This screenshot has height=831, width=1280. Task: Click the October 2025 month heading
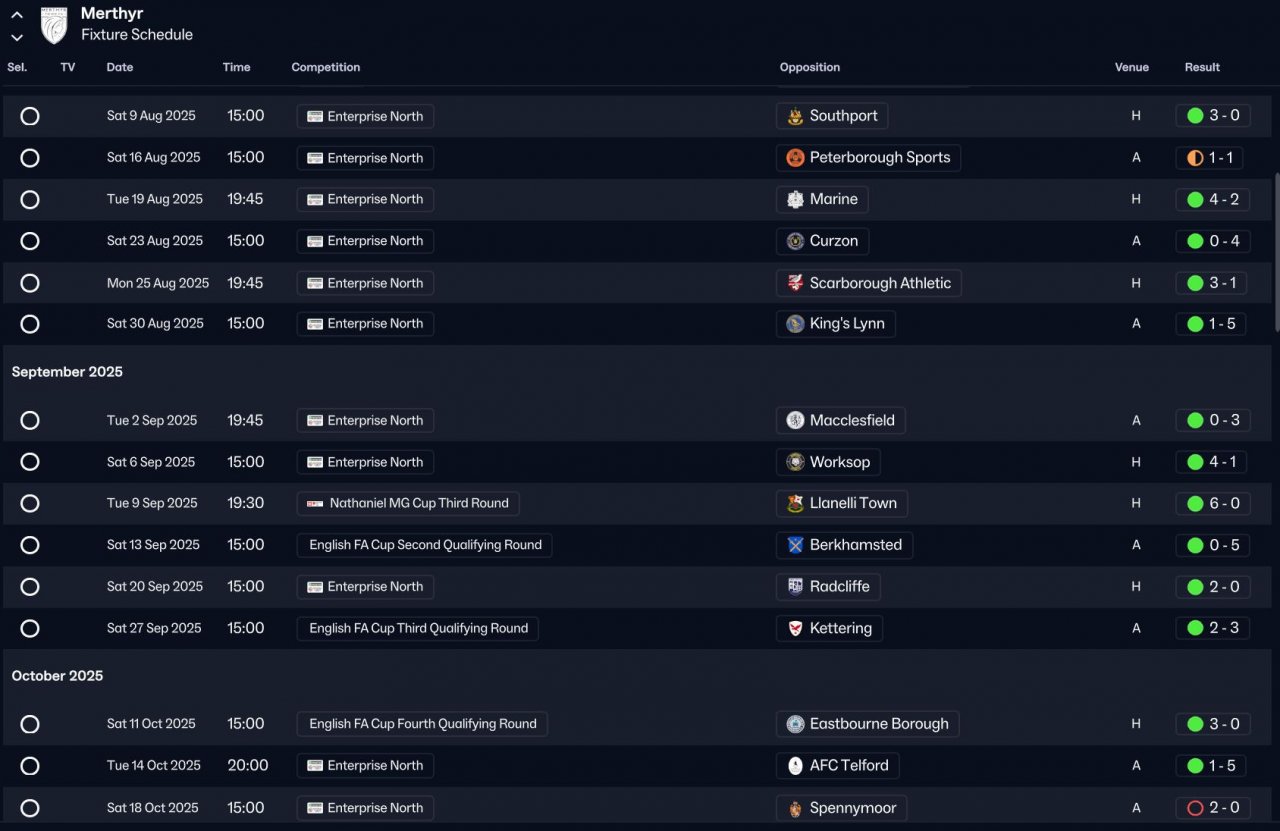coord(57,676)
